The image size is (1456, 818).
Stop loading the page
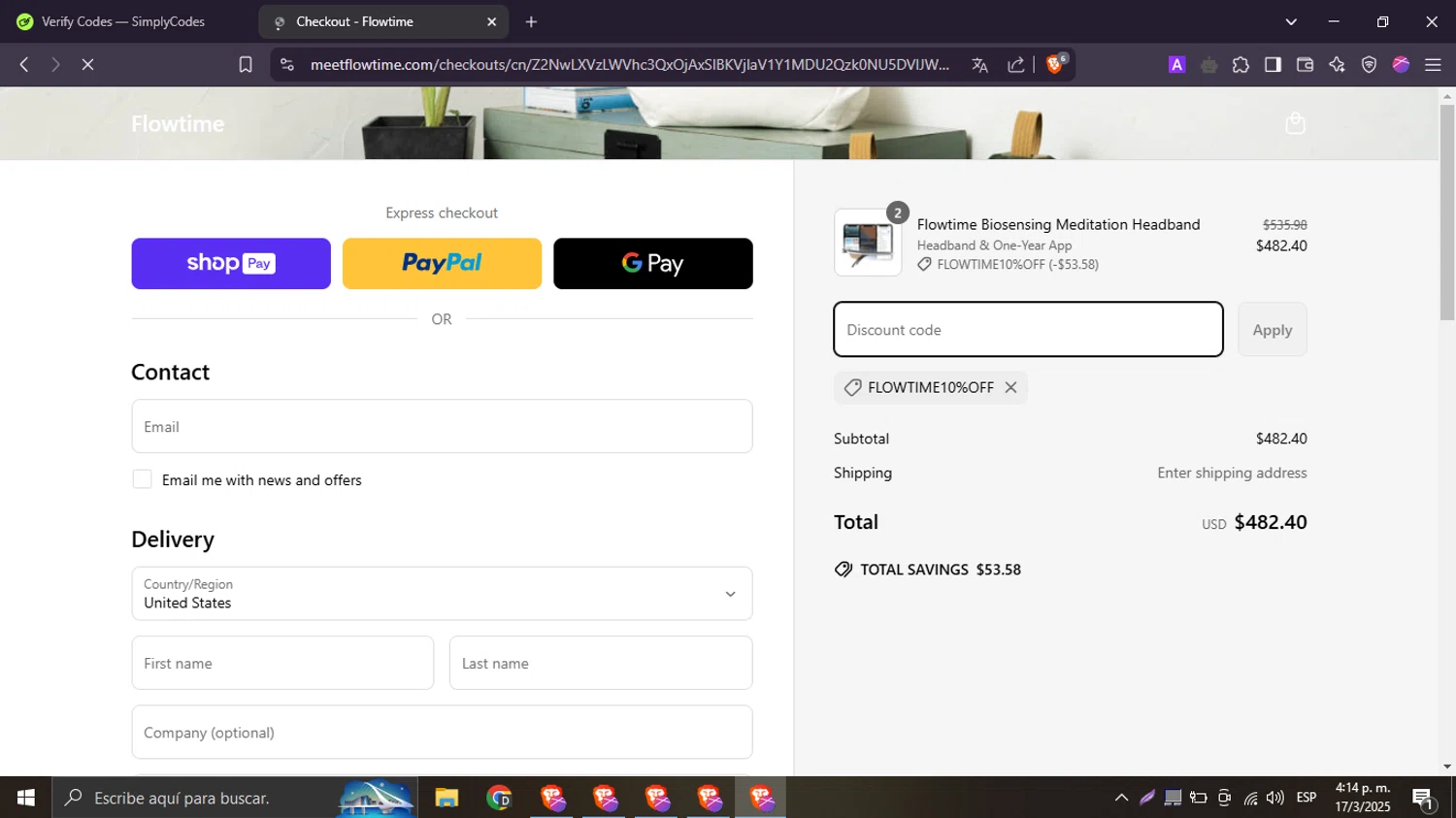tap(87, 64)
